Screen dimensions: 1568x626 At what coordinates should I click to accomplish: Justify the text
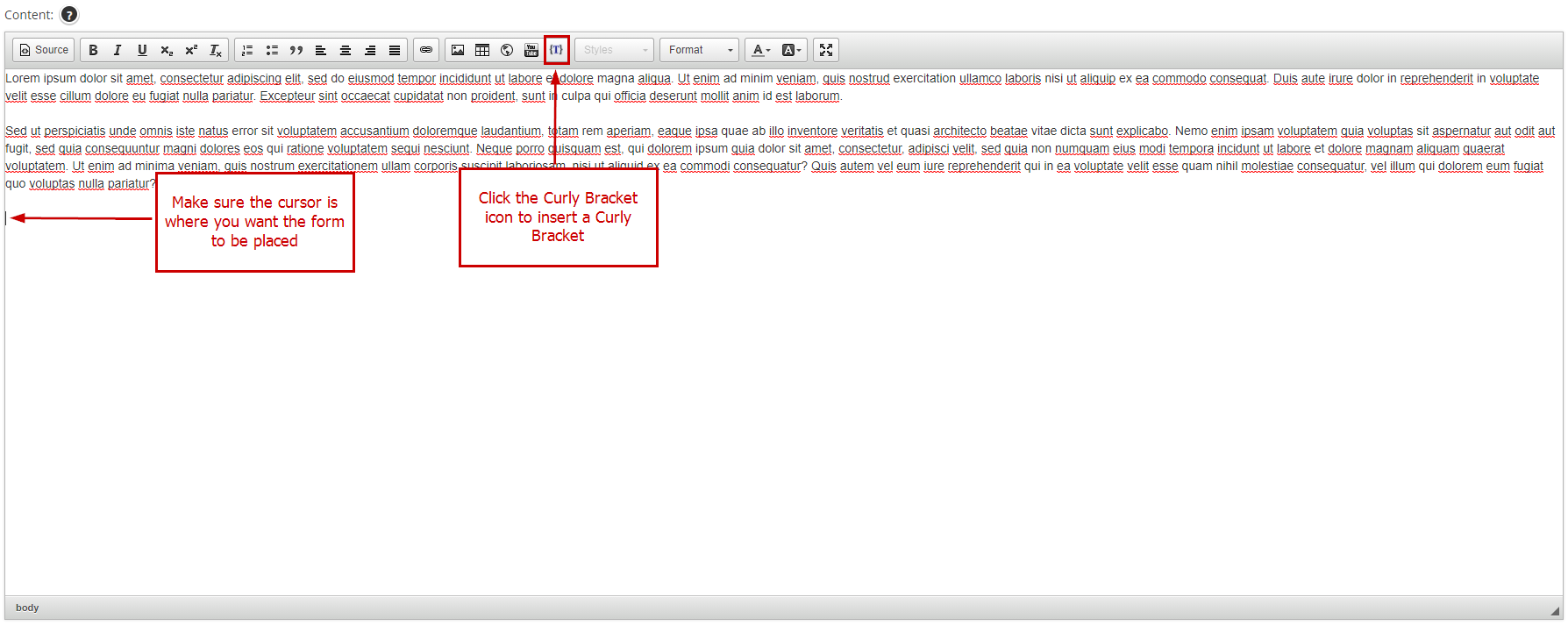[x=395, y=50]
